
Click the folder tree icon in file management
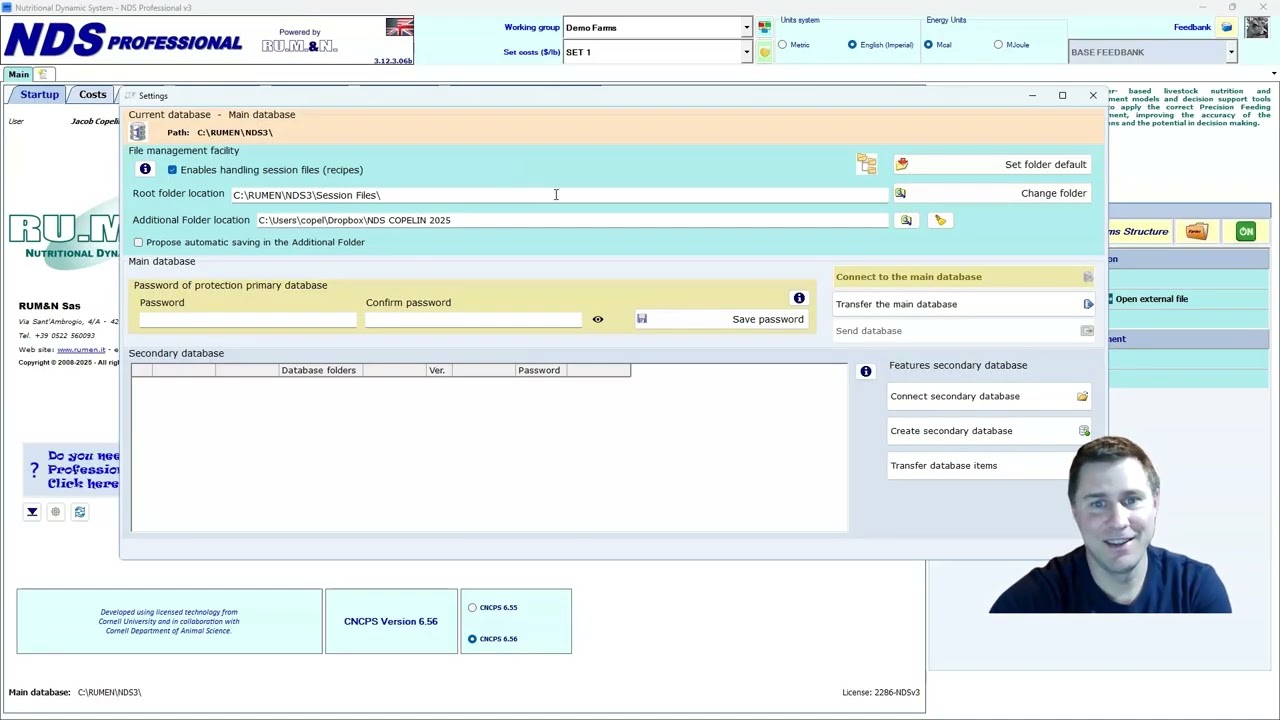866,164
